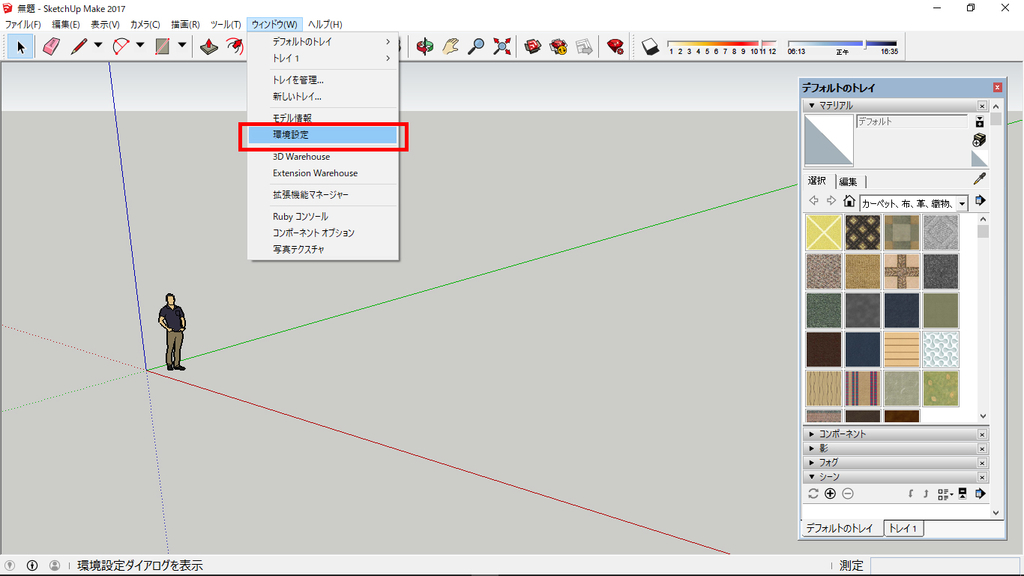Click the Update Scene refresh icon
Screen dimensions: 1024x576
[813, 494]
